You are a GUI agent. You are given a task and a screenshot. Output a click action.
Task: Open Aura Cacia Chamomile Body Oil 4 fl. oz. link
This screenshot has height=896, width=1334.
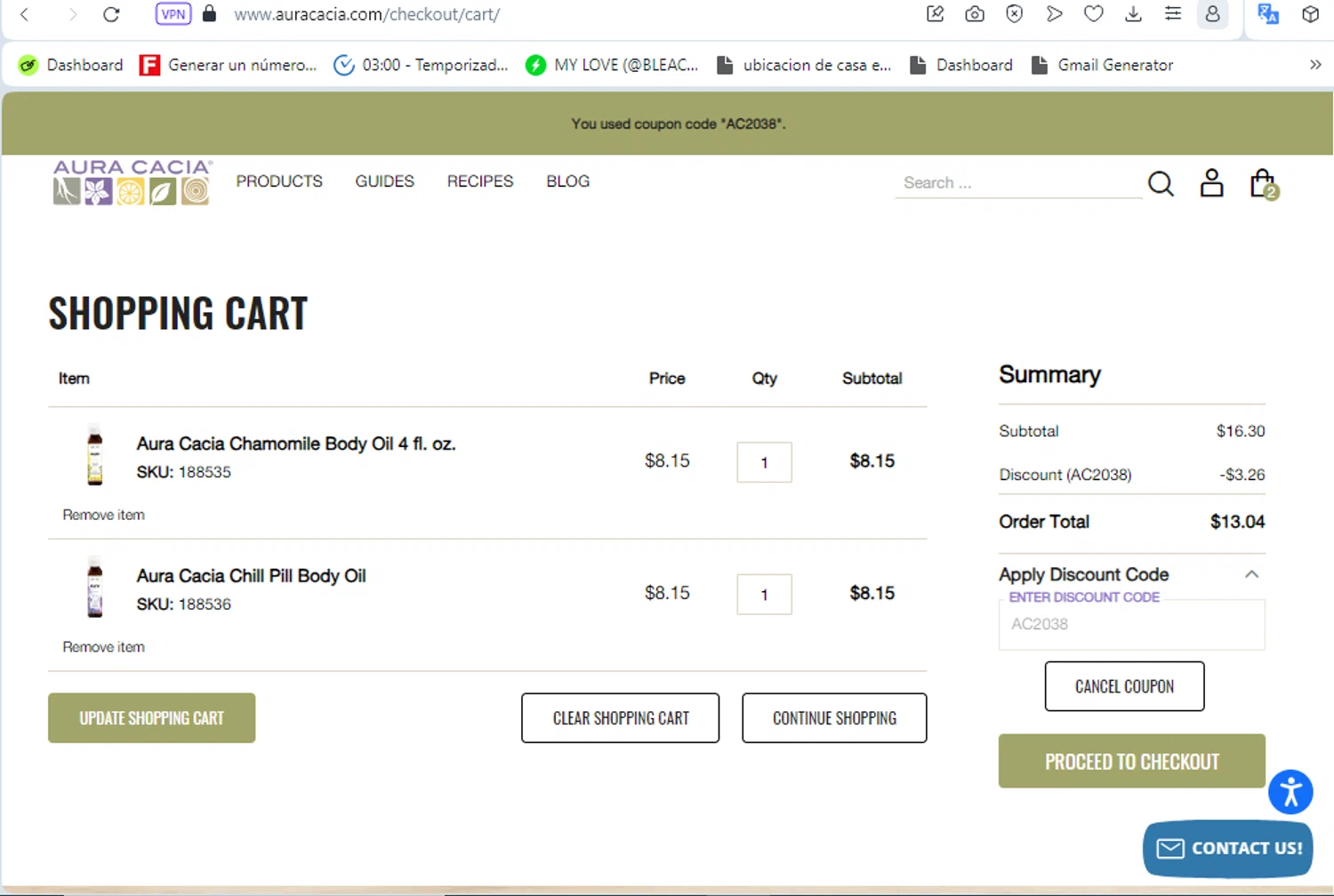[x=296, y=444]
